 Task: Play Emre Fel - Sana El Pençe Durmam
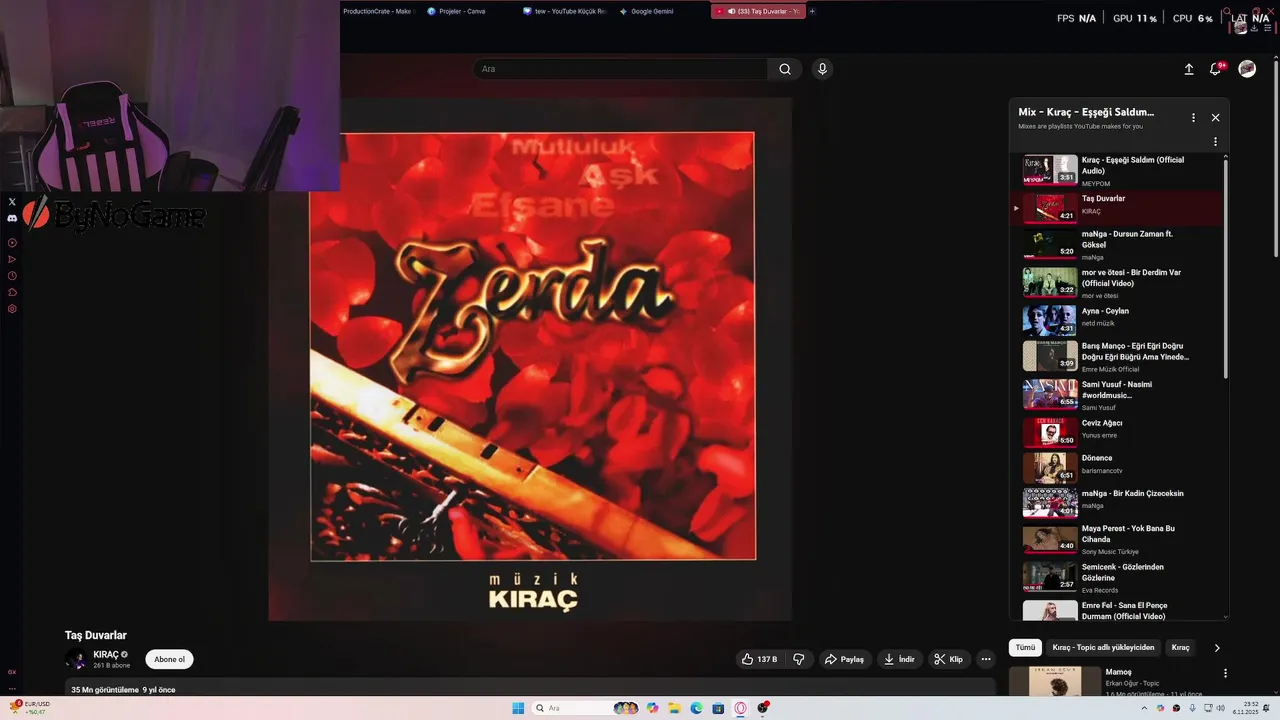click(x=1114, y=610)
